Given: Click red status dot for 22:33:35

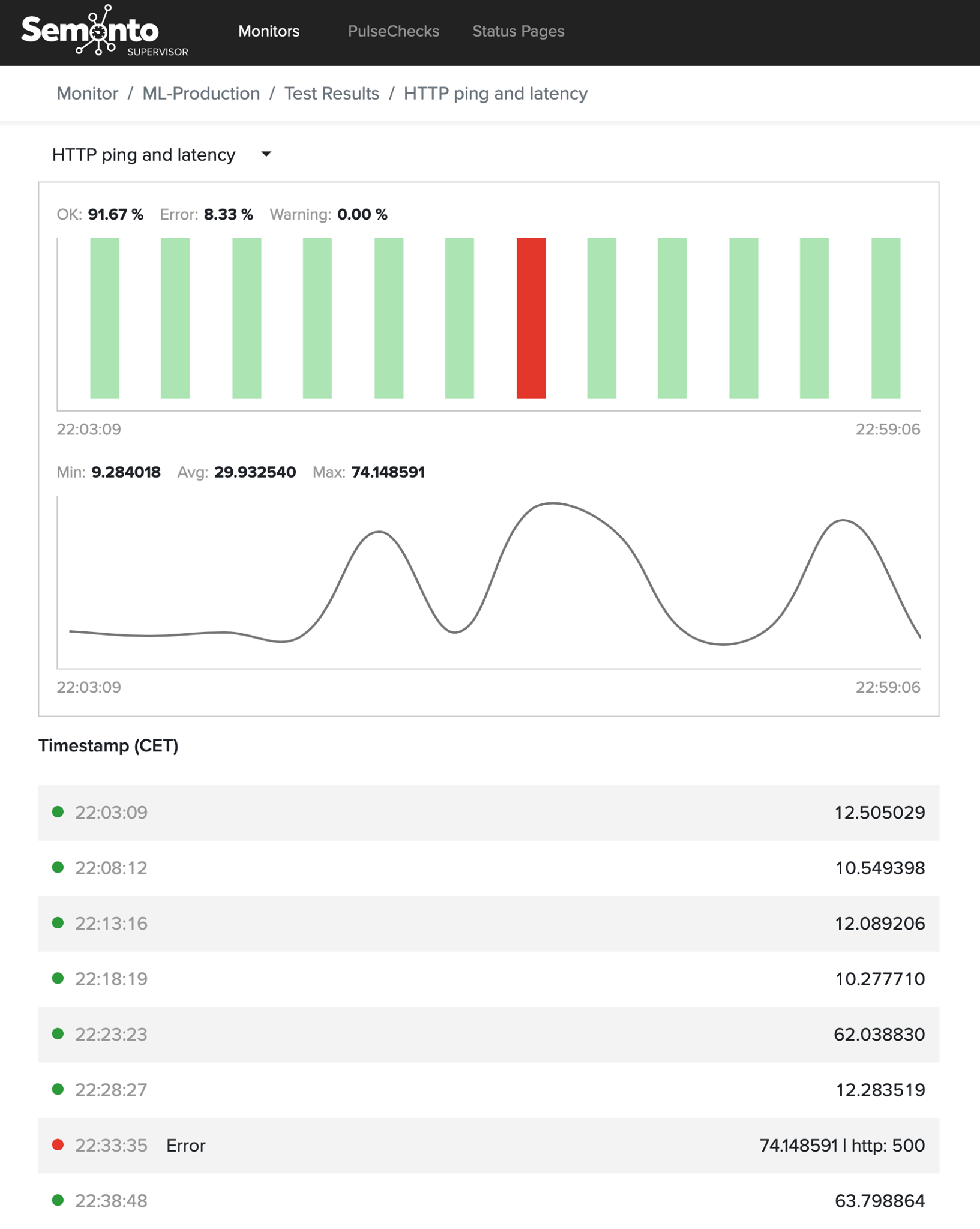Looking at the screenshot, I should [x=58, y=1145].
